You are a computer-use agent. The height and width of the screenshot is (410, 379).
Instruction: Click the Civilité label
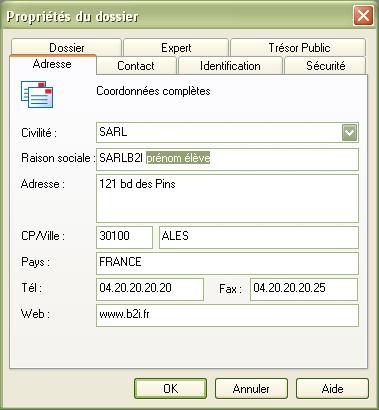pyautogui.click(x=39, y=133)
